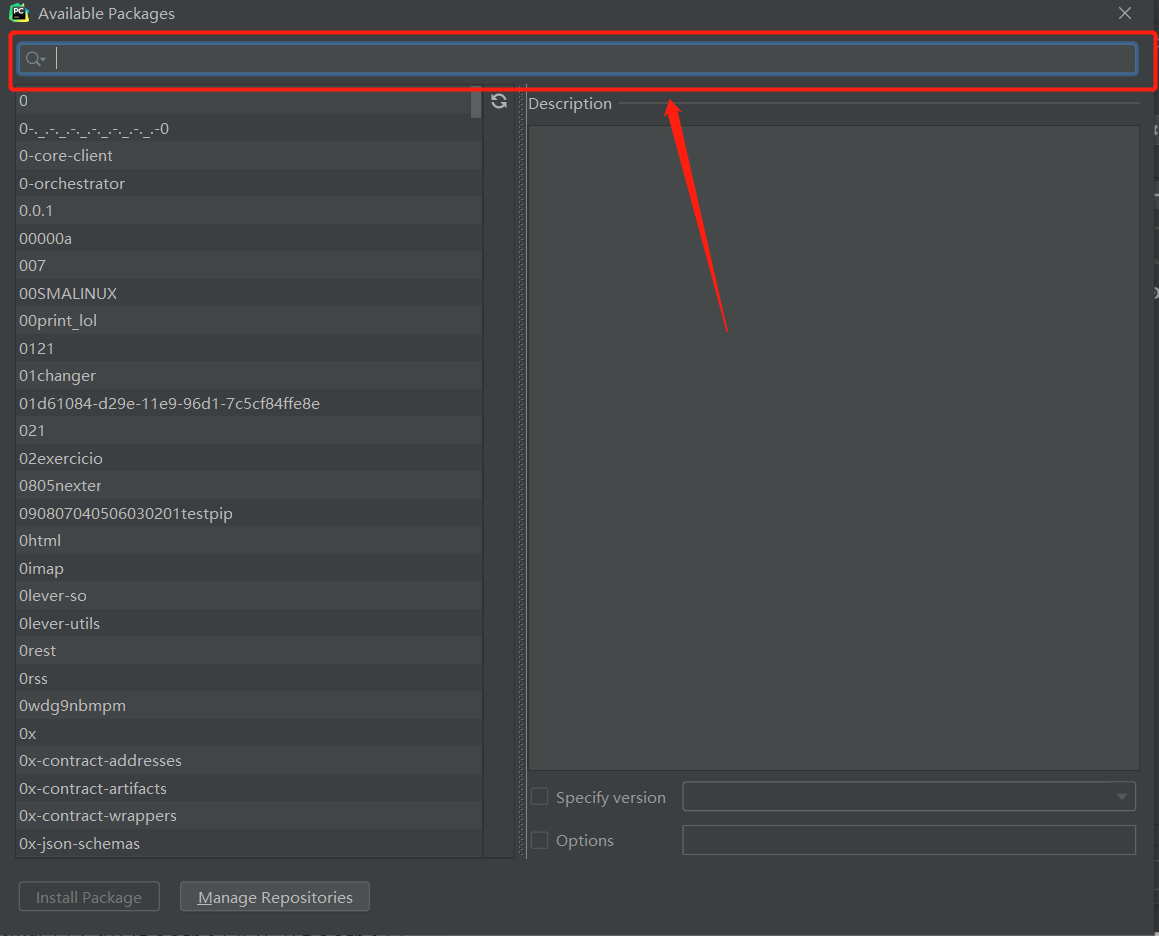Close the Available Packages dialog
The width and height of the screenshot is (1159, 936).
coord(1124,13)
